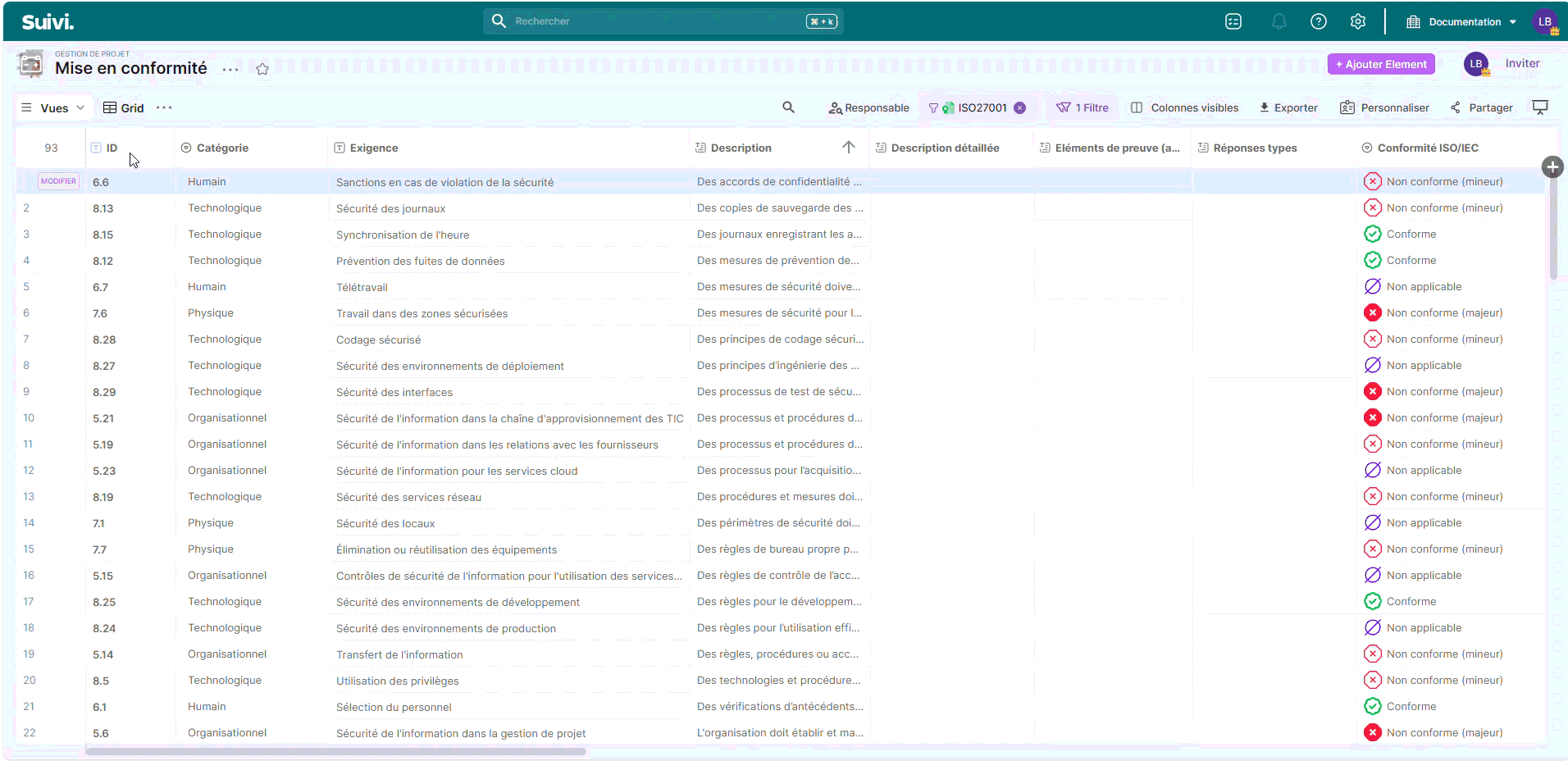Click the table search magnifier icon

[788, 107]
